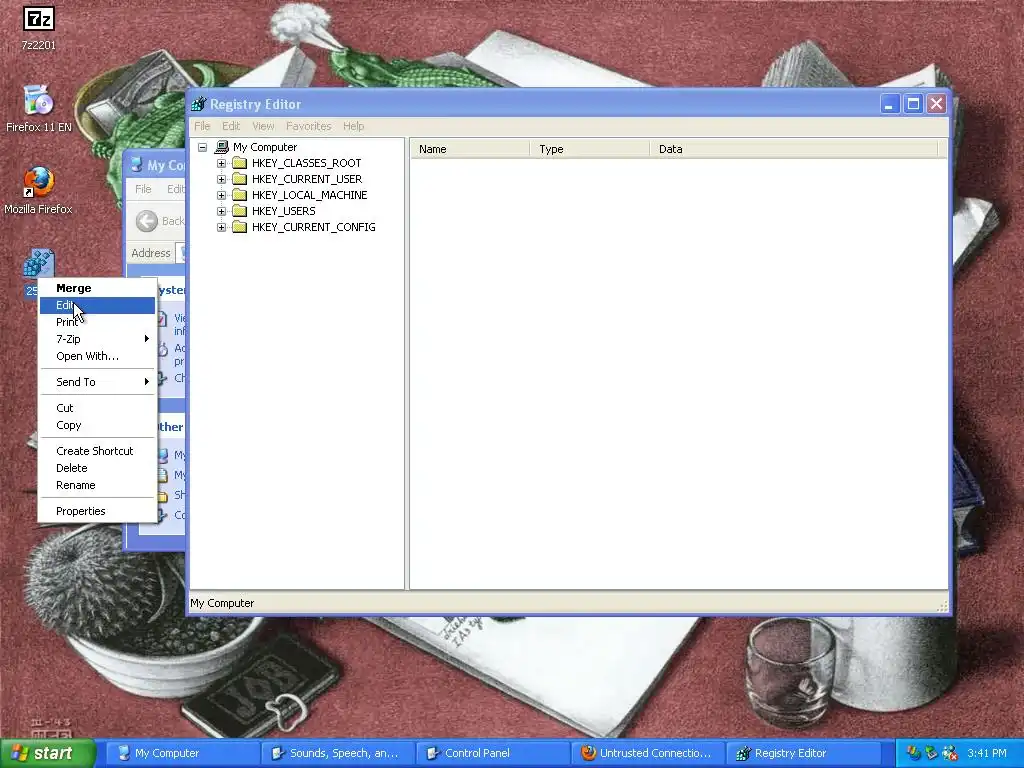Choose Merge from the context menu
This screenshot has width=1024, height=768.
97,288
